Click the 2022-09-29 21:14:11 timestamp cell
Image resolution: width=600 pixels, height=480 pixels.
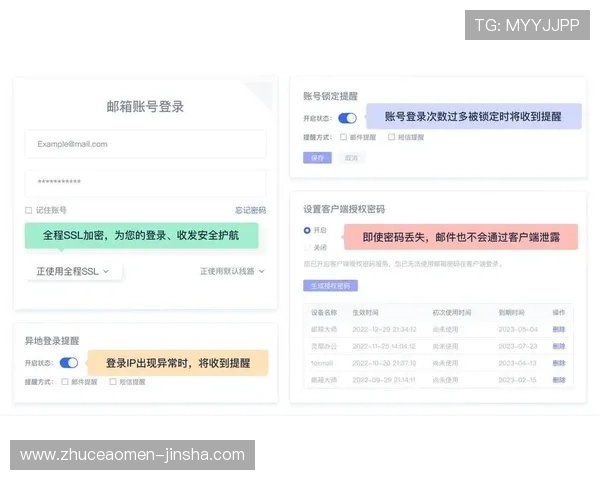pos(384,380)
